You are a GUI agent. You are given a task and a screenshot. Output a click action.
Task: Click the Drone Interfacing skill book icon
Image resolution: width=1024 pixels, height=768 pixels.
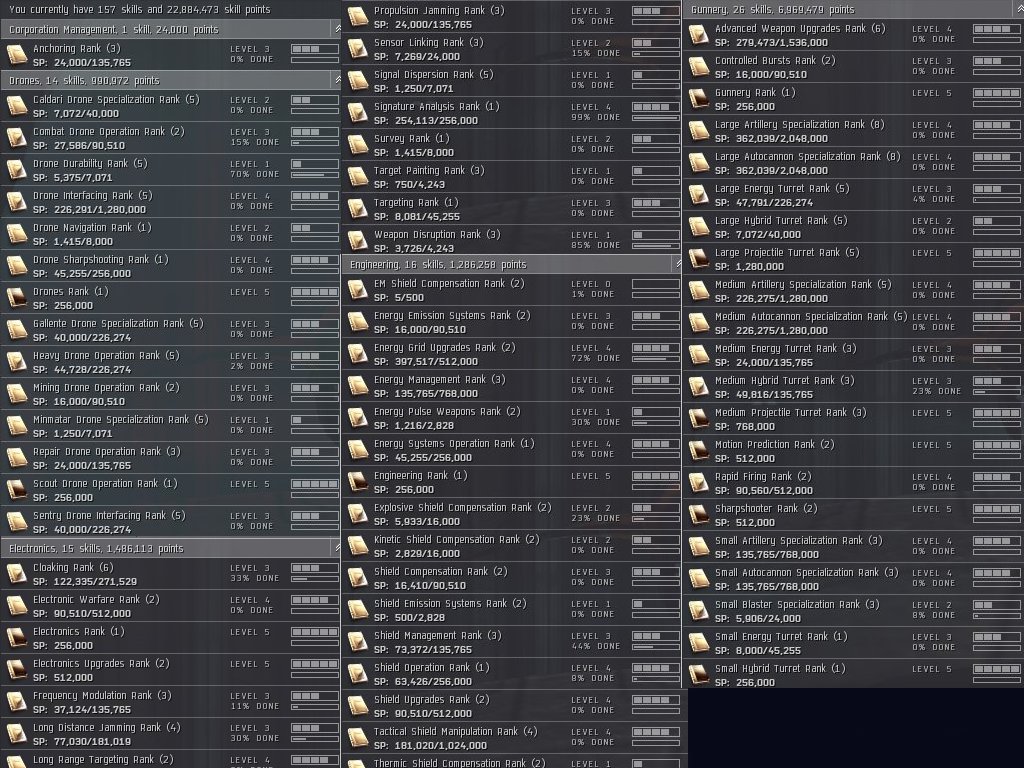point(16,202)
